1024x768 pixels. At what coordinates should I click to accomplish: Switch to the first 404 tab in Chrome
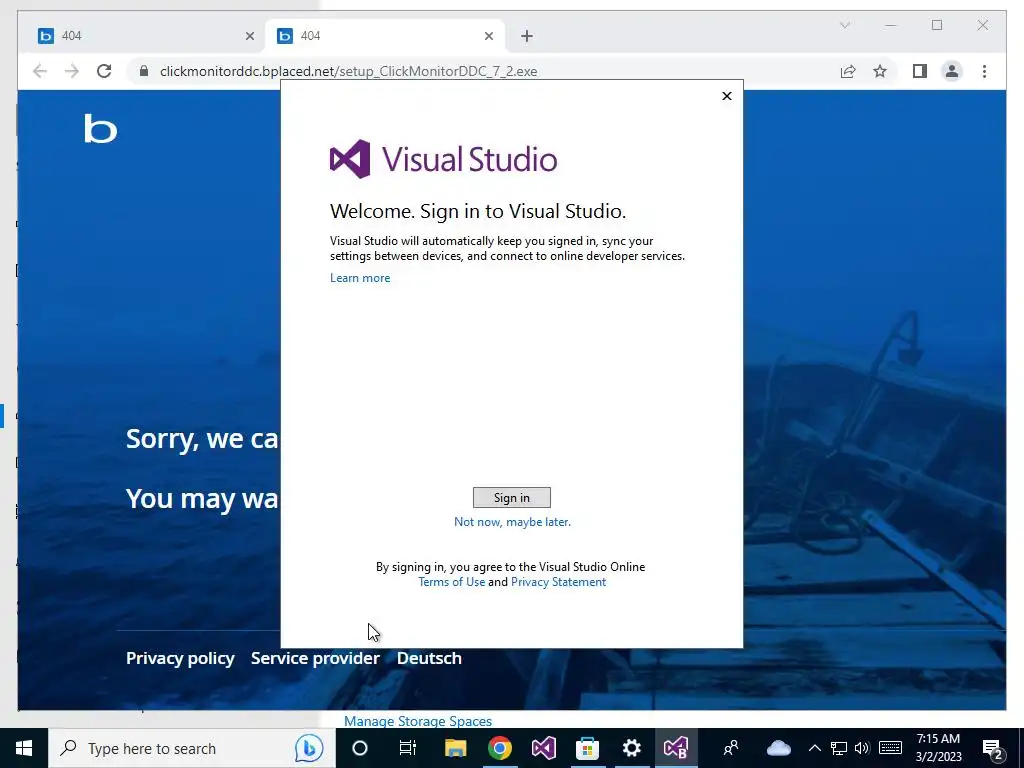(146, 36)
